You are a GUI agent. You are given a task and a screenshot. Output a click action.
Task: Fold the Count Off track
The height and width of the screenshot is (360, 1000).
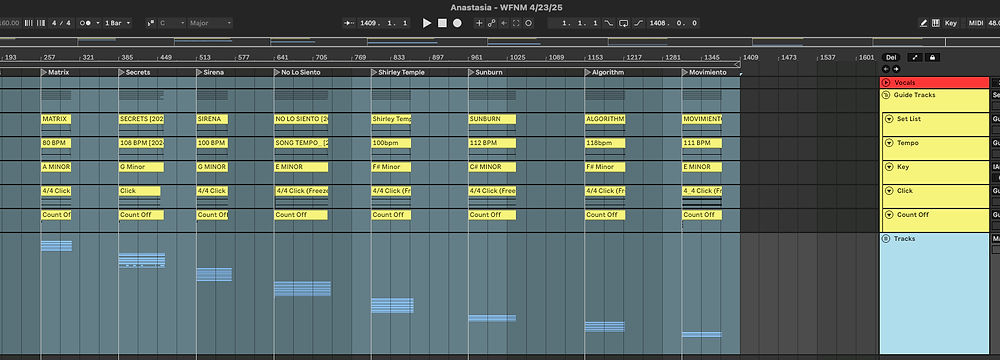[889, 215]
